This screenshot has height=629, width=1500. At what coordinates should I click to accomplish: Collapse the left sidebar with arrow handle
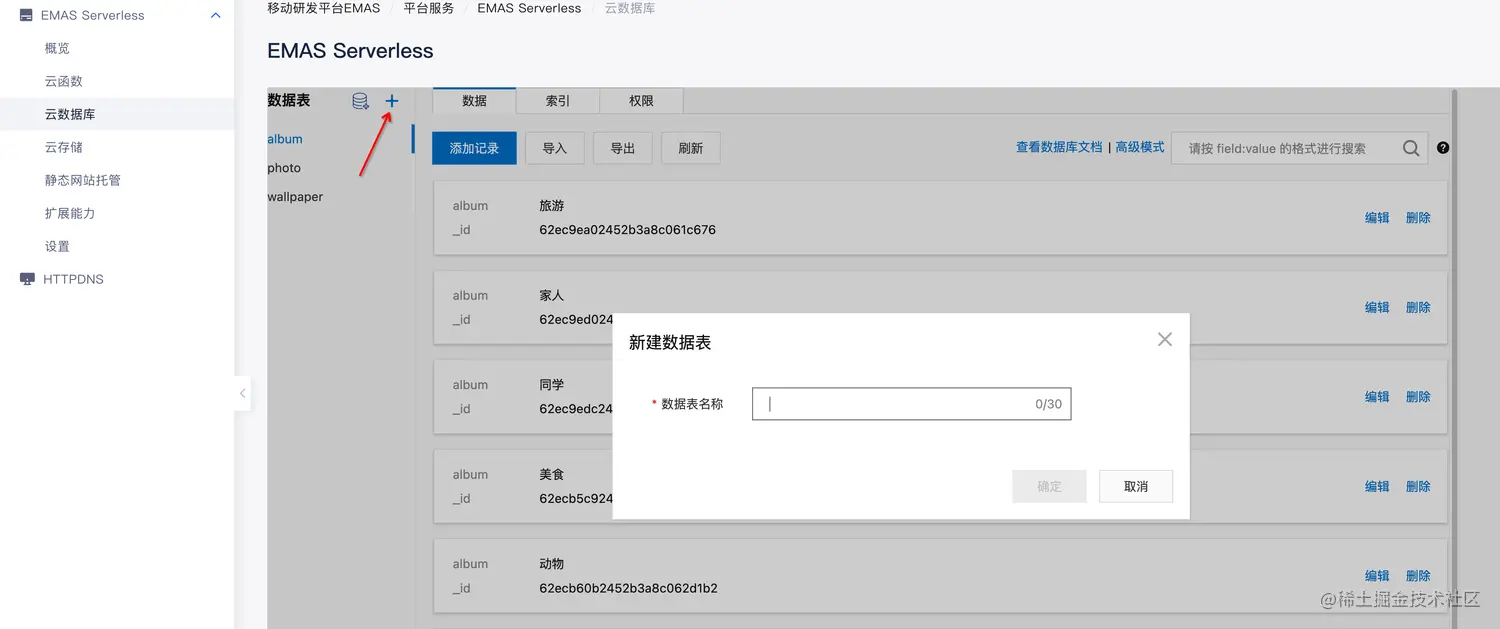[242, 394]
